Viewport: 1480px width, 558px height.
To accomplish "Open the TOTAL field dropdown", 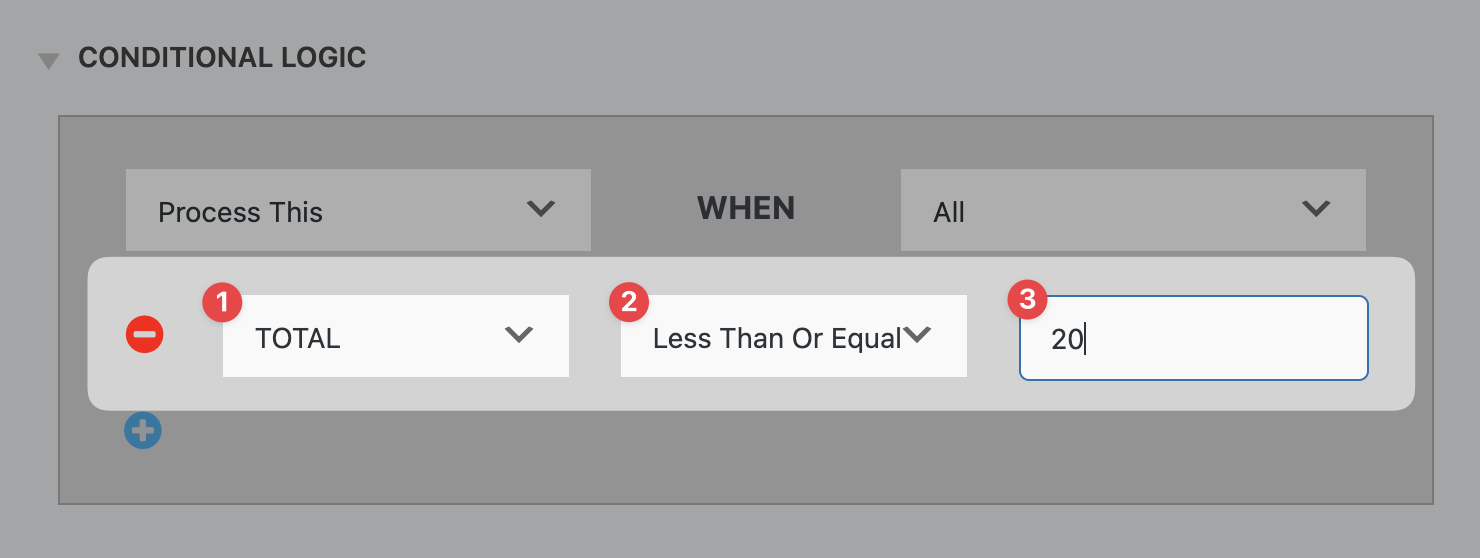I will pos(395,337).
